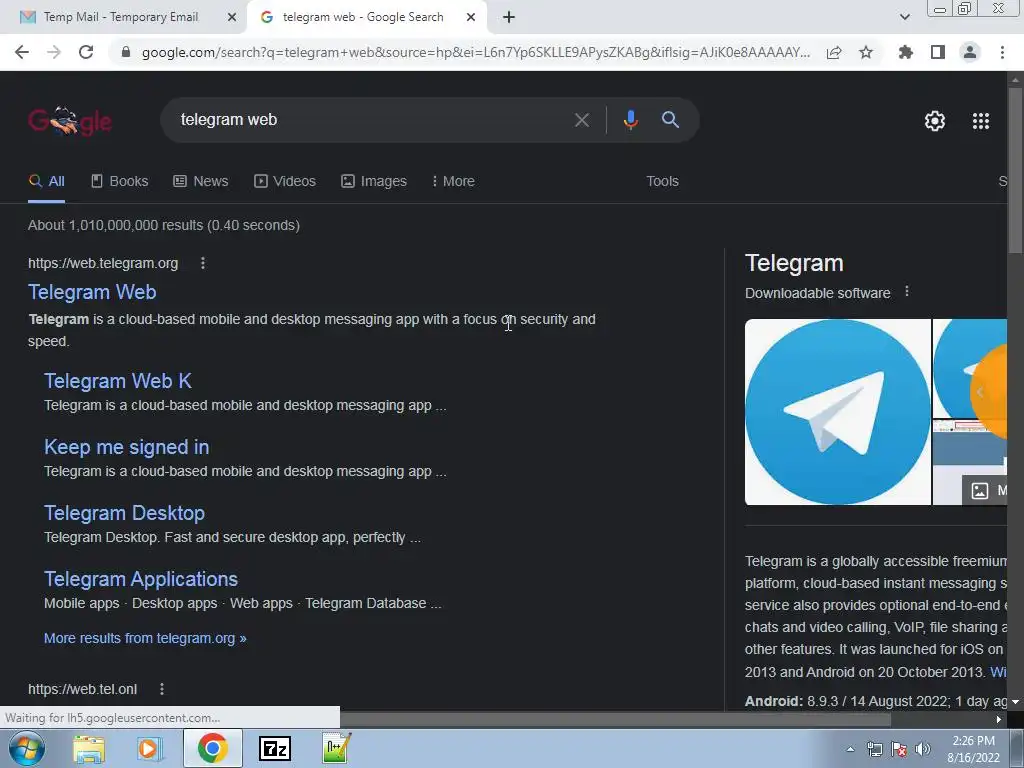Switch to News results
1024x768 pixels.
[200, 181]
